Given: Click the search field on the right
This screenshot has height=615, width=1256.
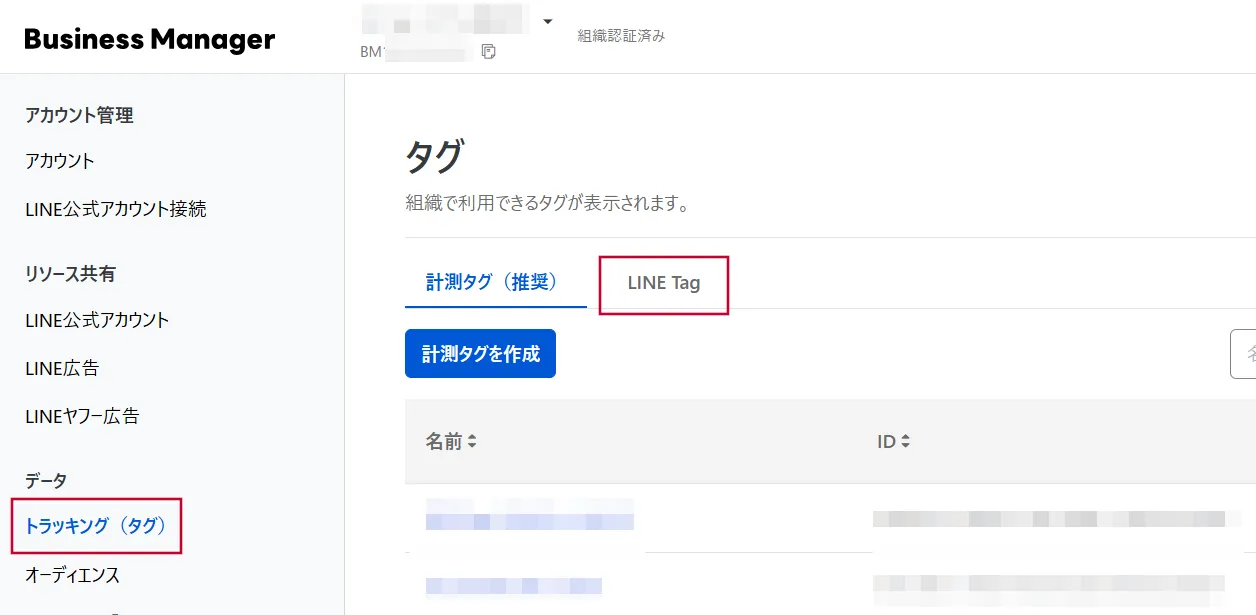Looking at the screenshot, I should [1245, 352].
